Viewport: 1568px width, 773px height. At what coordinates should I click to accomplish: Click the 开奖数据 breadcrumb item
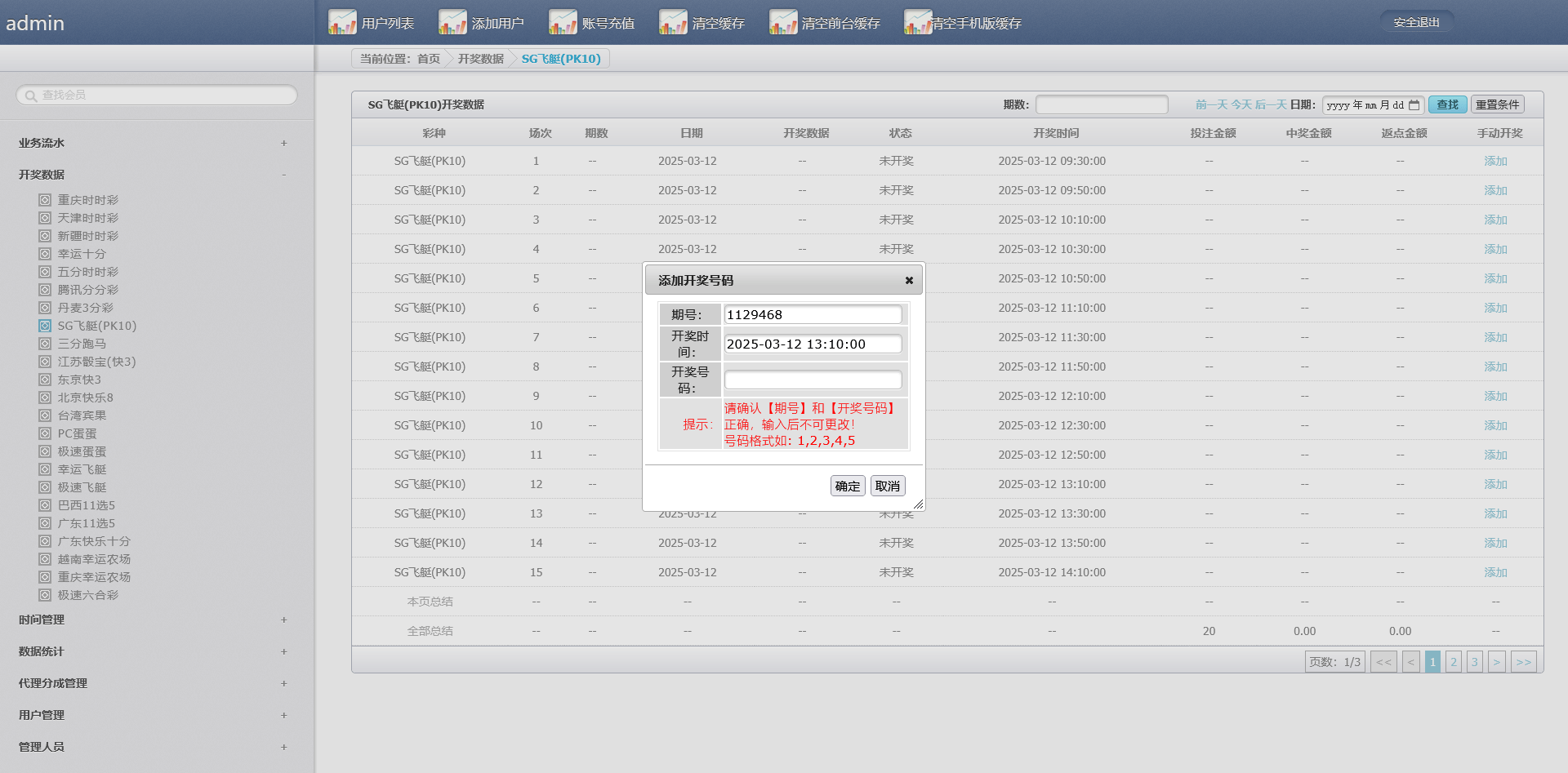click(x=480, y=59)
